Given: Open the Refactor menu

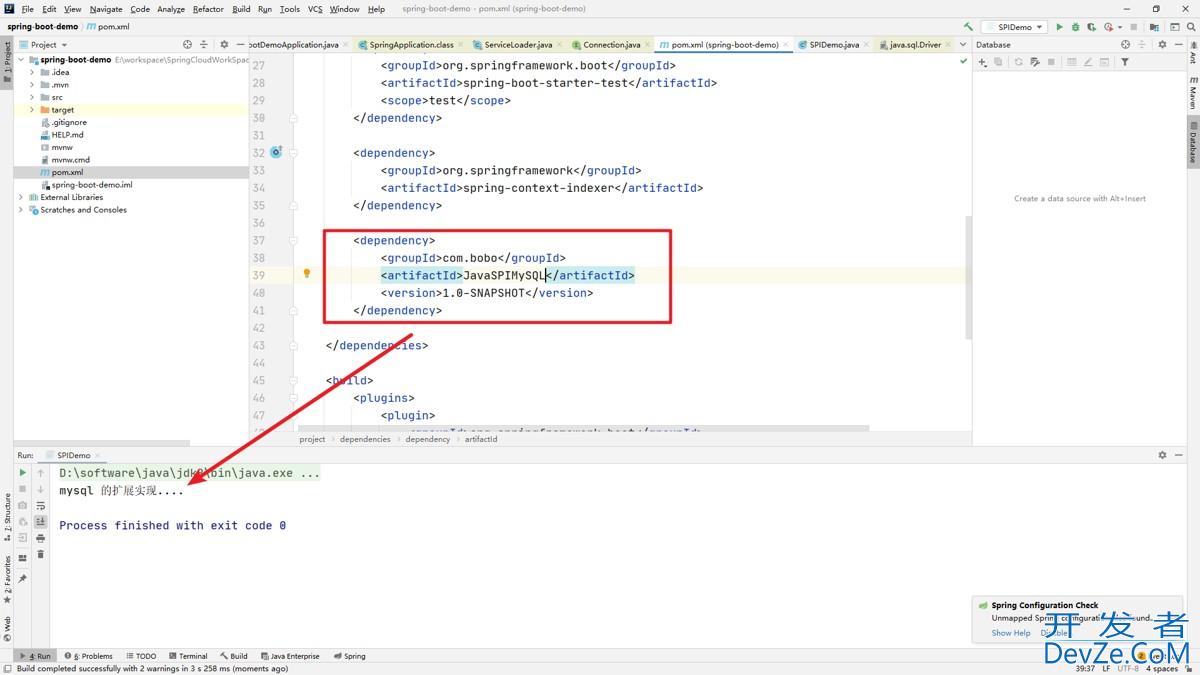Looking at the screenshot, I should 208,9.
